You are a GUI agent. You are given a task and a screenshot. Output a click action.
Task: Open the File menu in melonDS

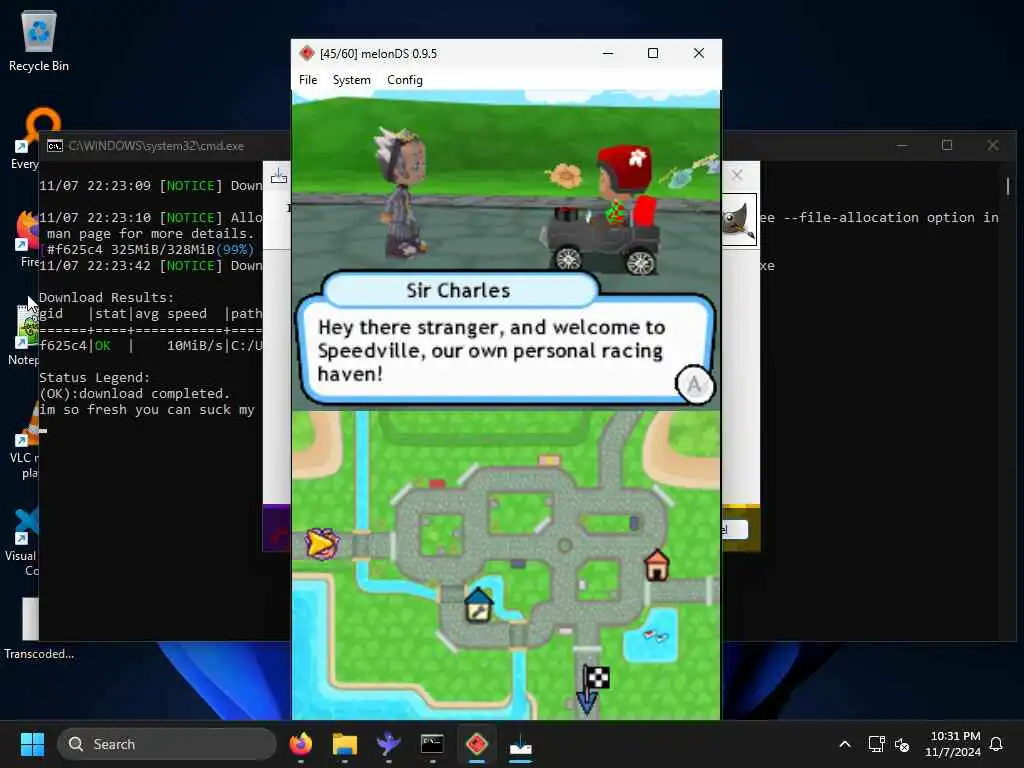tap(308, 80)
